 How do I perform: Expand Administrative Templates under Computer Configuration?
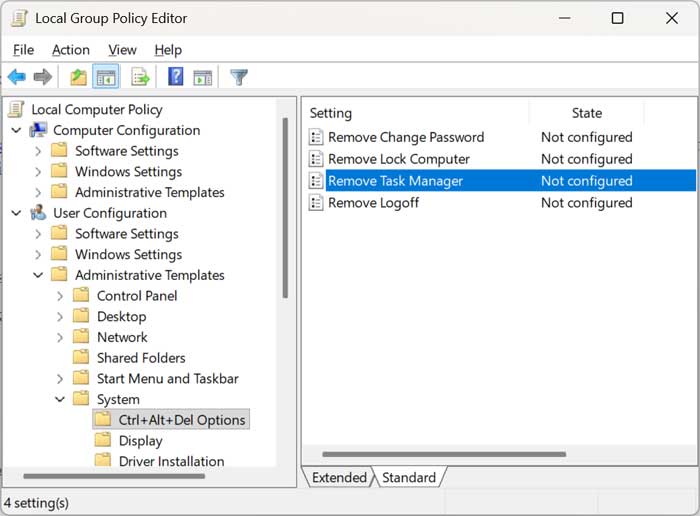pyautogui.click(x=38, y=192)
